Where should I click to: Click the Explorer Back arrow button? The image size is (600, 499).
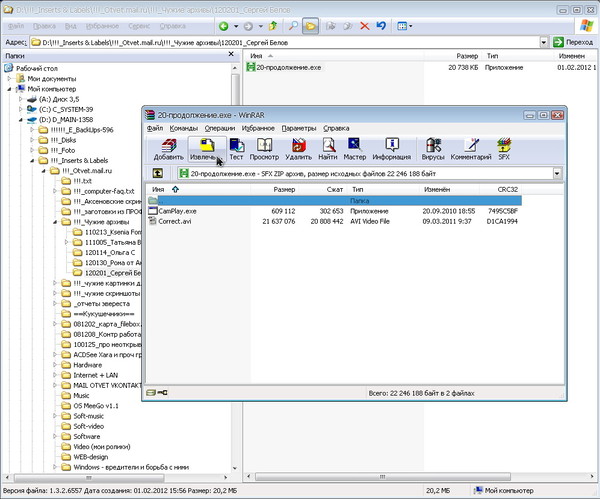223,26
